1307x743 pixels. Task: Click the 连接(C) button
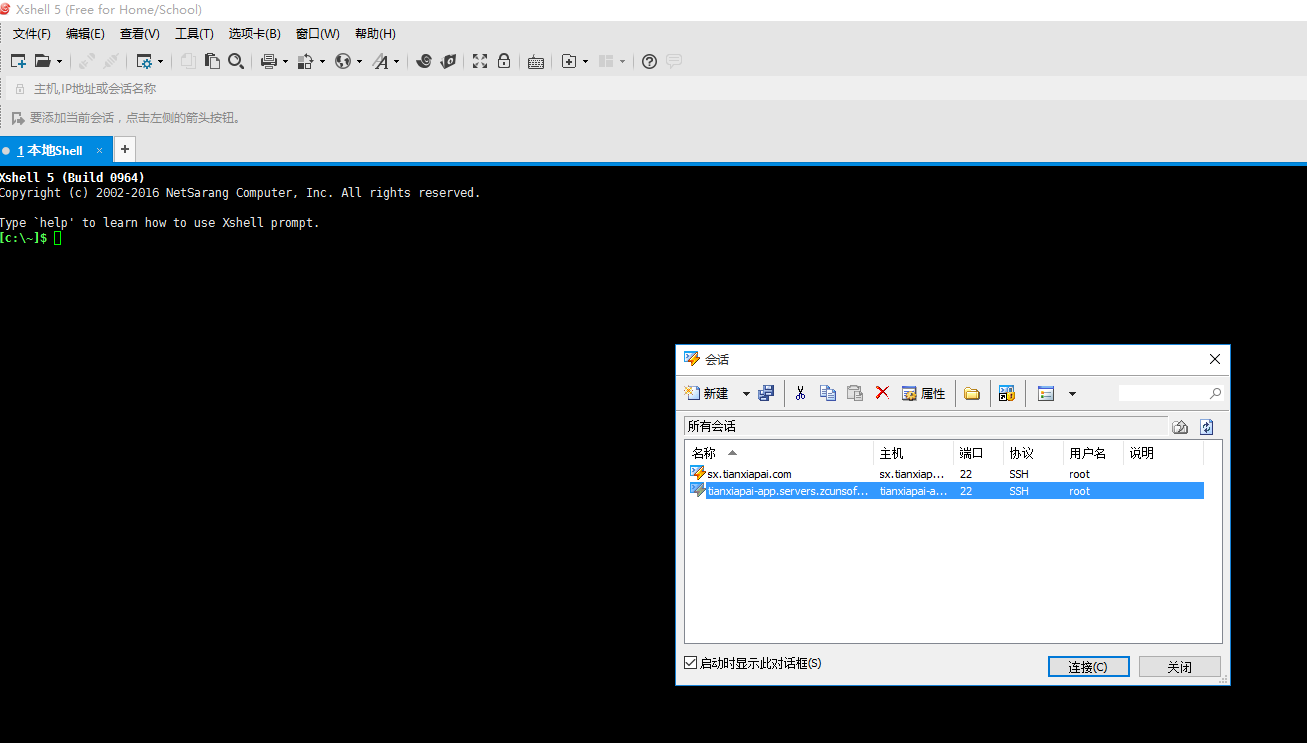(x=1088, y=667)
